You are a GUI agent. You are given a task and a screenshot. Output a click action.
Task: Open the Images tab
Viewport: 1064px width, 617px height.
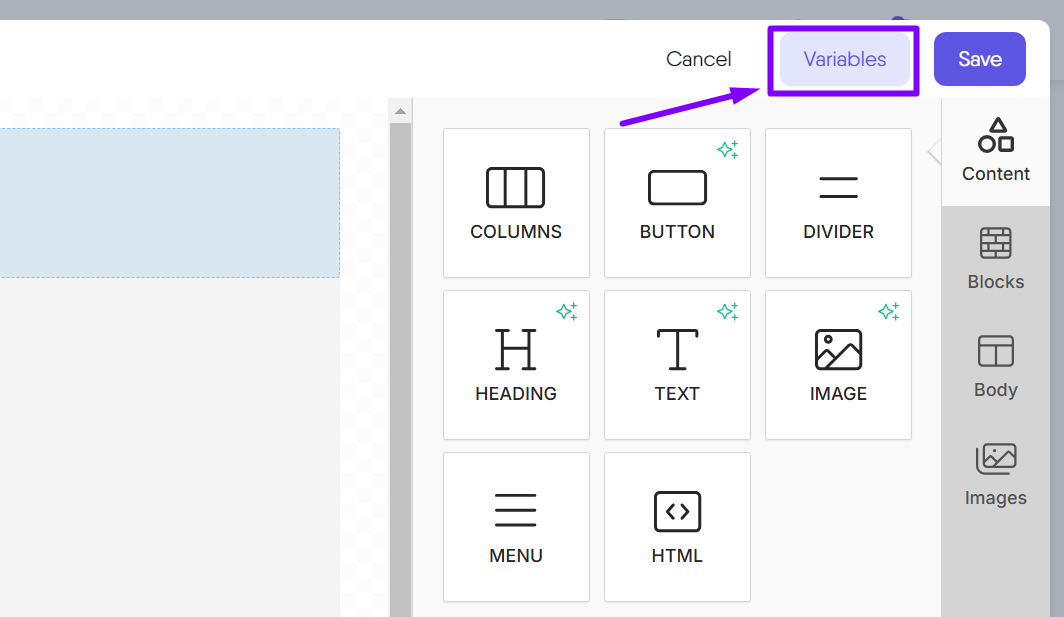click(x=995, y=475)
